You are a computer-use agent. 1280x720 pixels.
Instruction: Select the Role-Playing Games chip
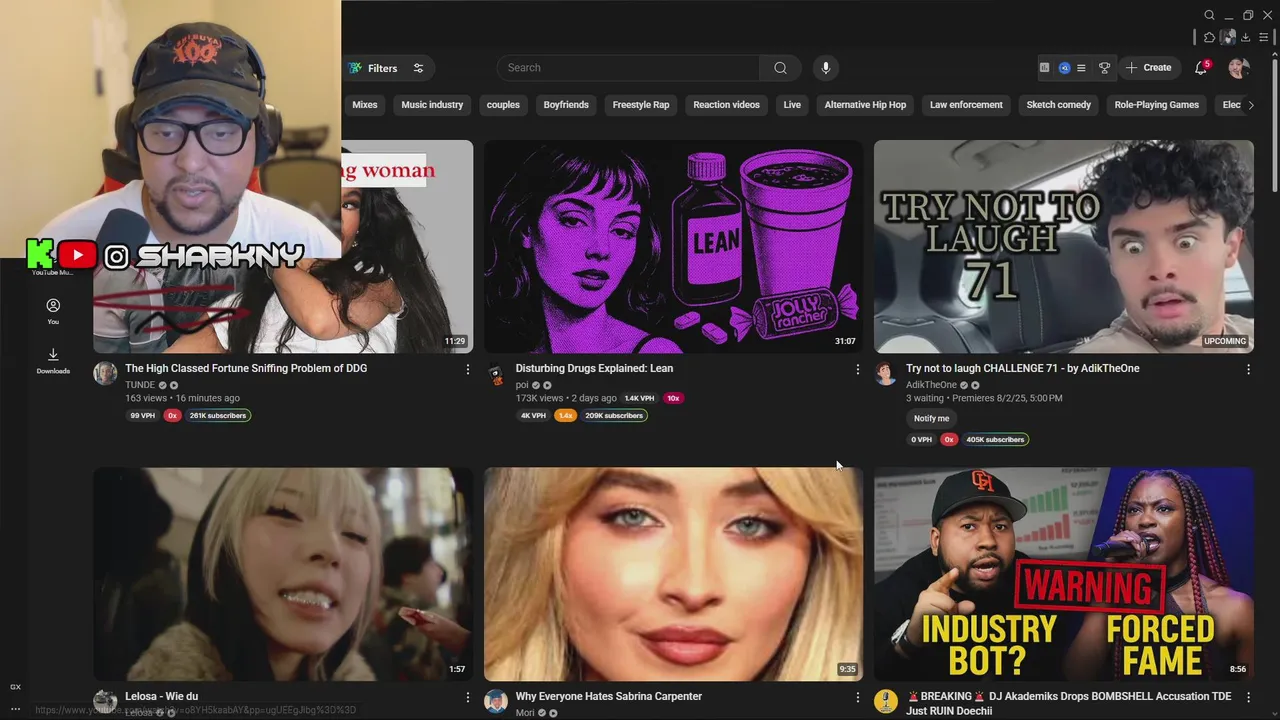click(x=1156, y=105)
